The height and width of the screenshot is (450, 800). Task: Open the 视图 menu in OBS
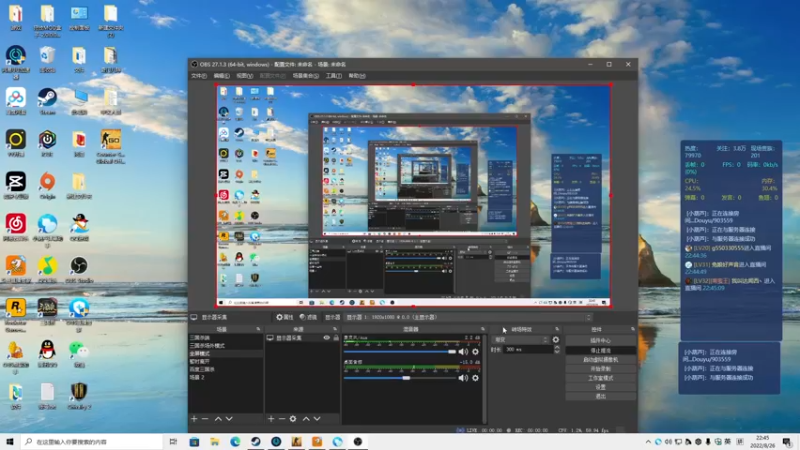coord(244,76)
